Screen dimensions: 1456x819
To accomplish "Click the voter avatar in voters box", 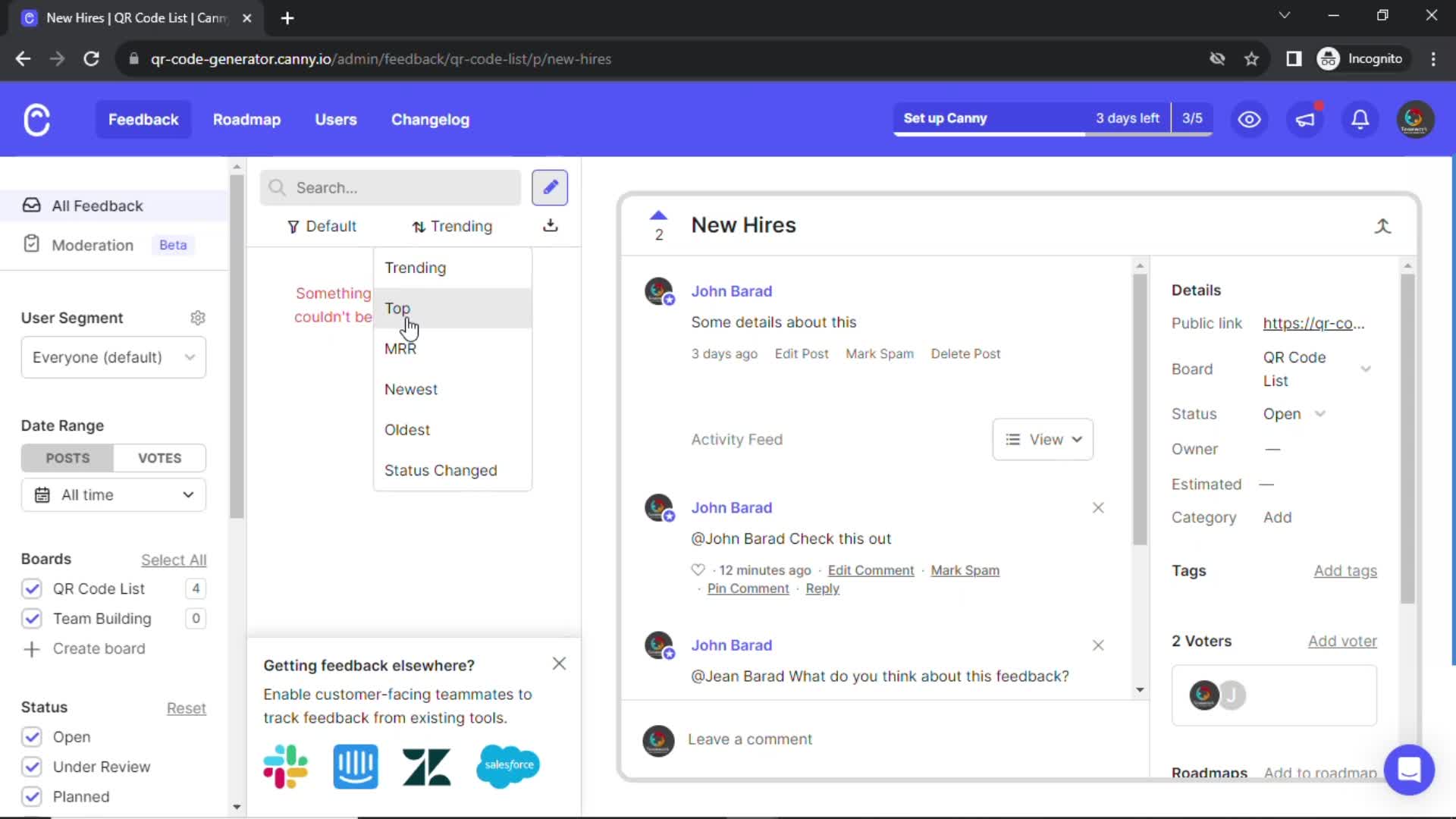I will point(1204,695).
